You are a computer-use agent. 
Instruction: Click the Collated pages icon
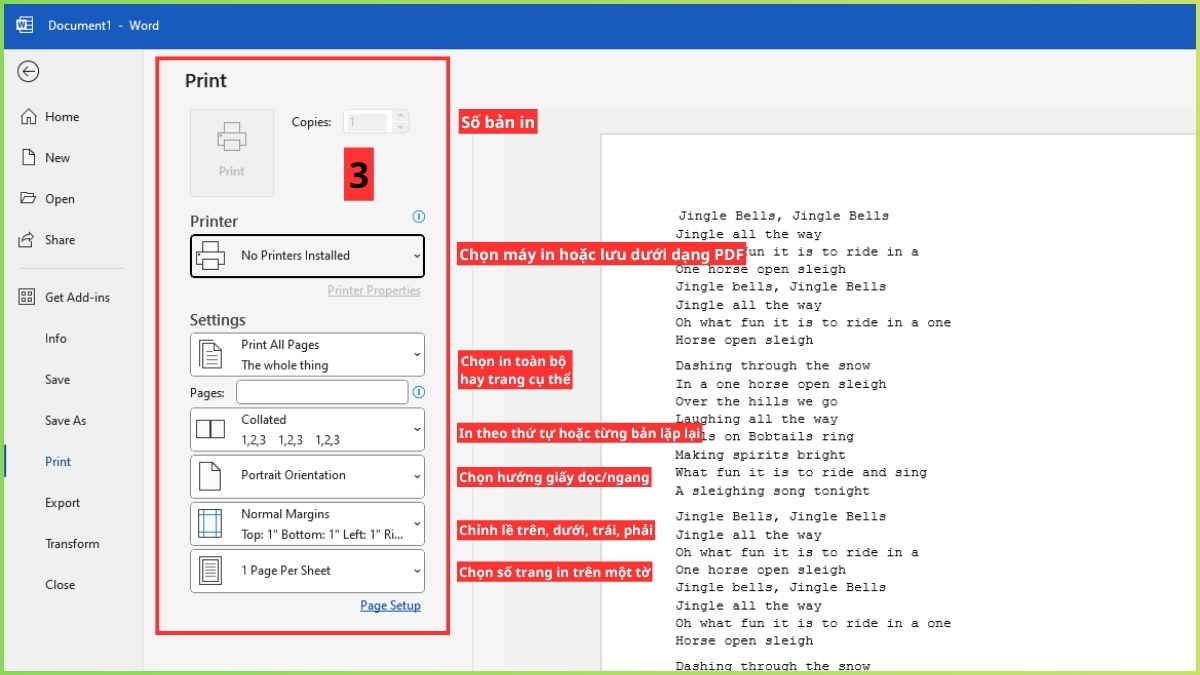[x=209, y=428]
